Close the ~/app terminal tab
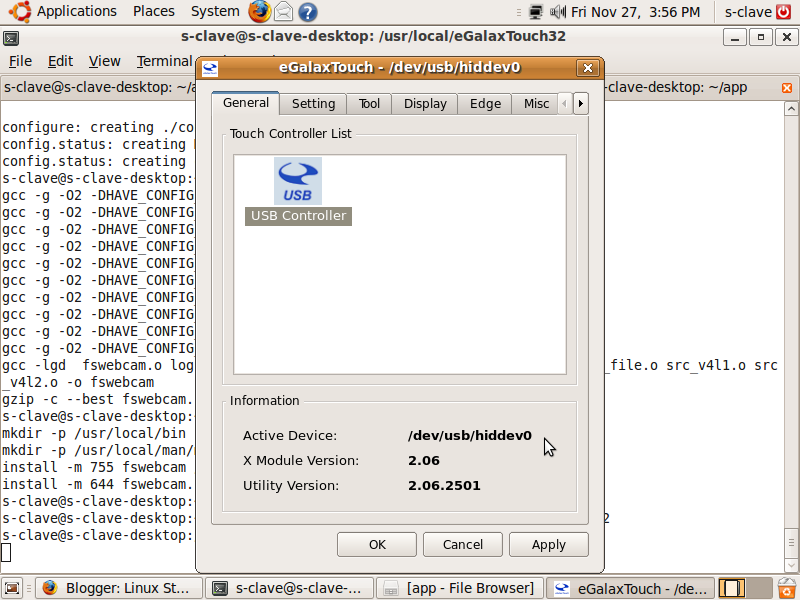The height and width of the screenshot is (600, 800). 787,88
